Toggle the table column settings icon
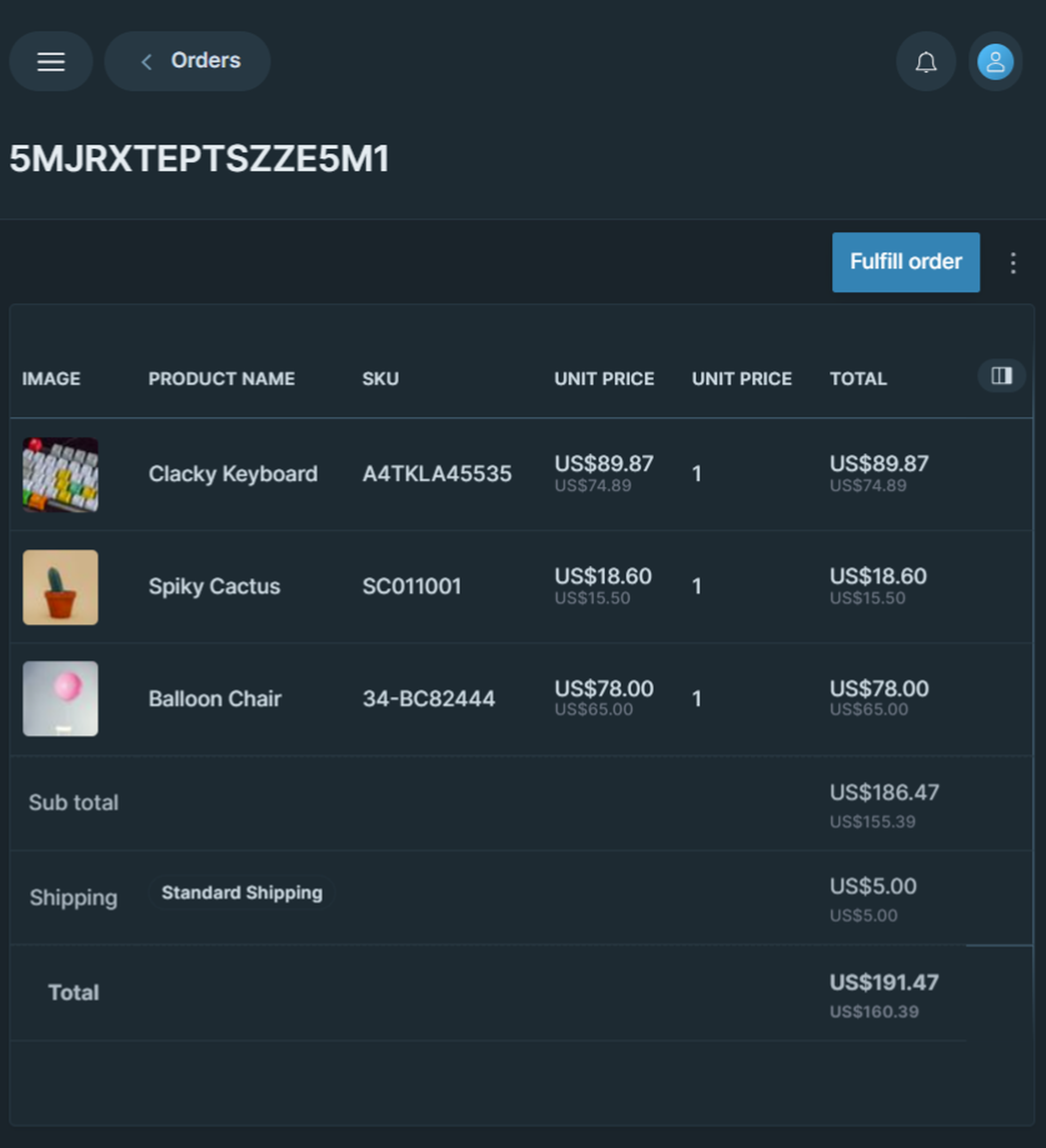 [x=1001, y=376]
